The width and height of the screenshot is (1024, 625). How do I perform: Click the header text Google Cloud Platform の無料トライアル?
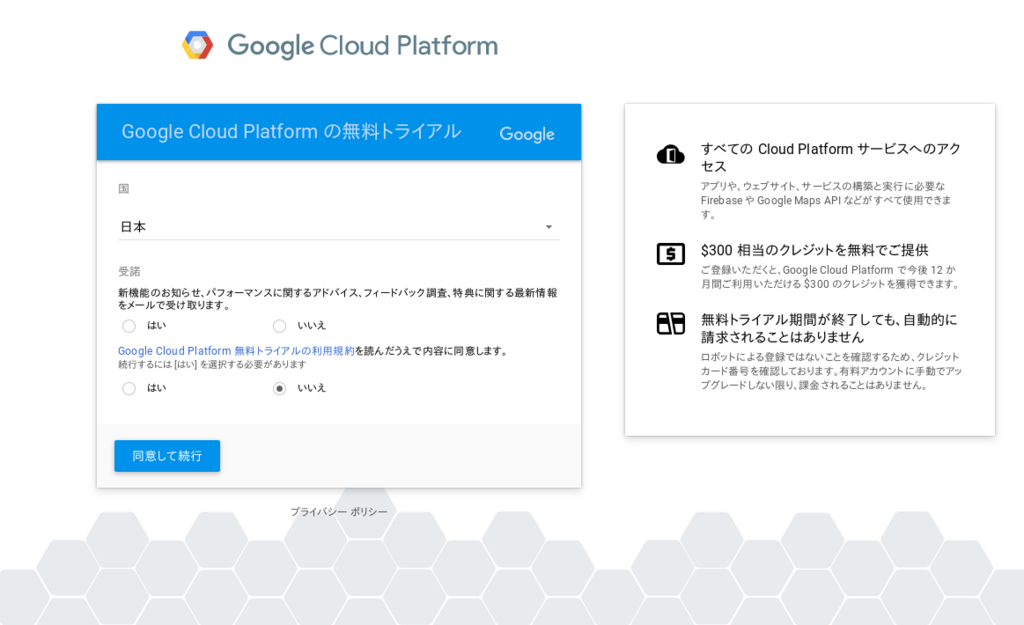291,131
